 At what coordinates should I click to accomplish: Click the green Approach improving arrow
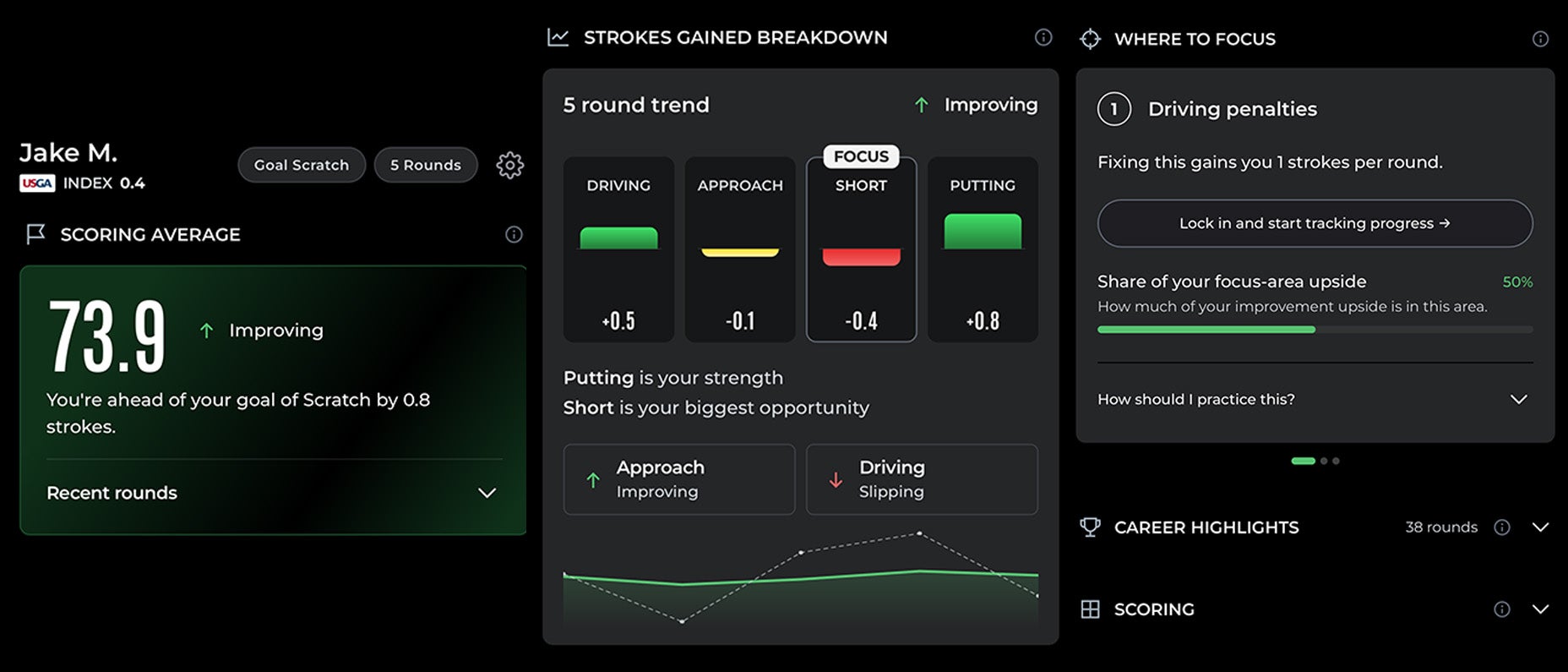pyautogui.click(x=593, y=480)
